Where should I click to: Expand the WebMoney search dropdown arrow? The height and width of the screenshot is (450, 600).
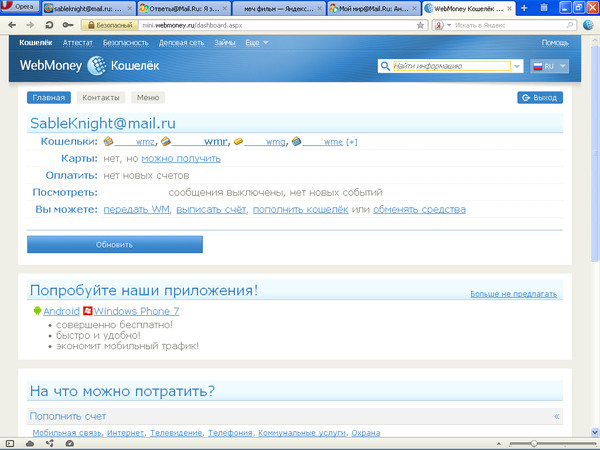517,66
